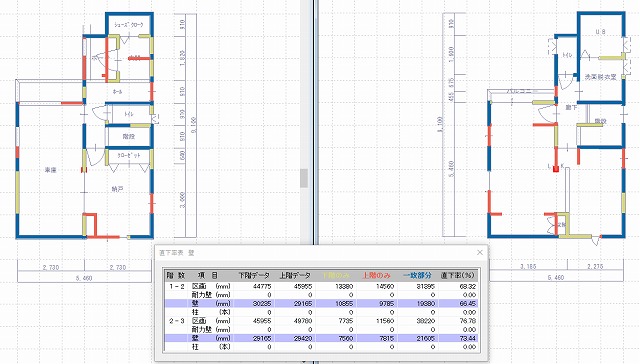Select the blue 一致部分 column header
Image resolution: width=640 pixels, height=364 pixels.
[x=417, y=275]
